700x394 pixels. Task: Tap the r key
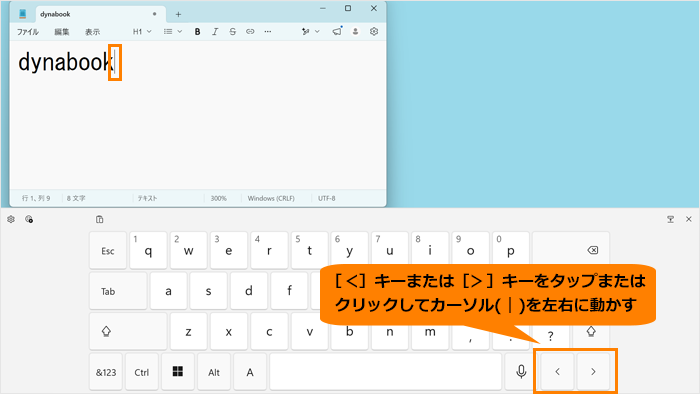coord(269,251)
